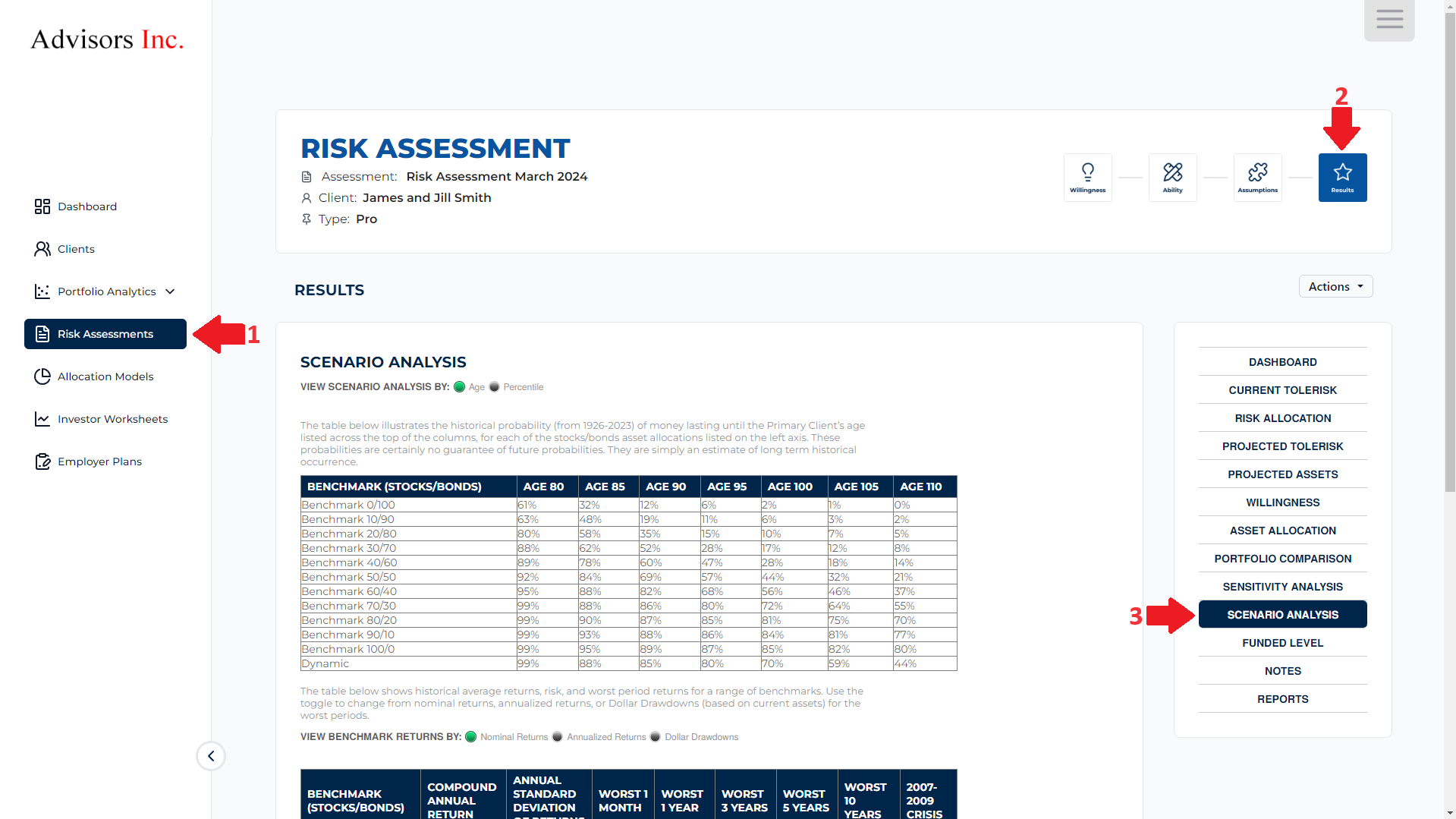The width and height of the screenshot is (1456, 819).
Task: Open the Assumptions puzzle icon step
Action: [1257, 177]
